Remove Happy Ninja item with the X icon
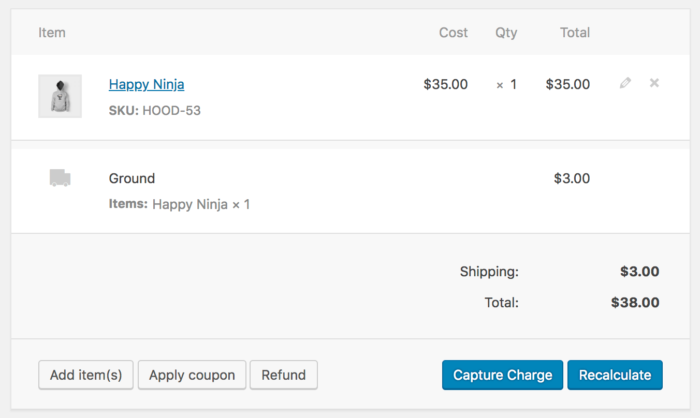This screenshot has width=700, height=418. 654,83
